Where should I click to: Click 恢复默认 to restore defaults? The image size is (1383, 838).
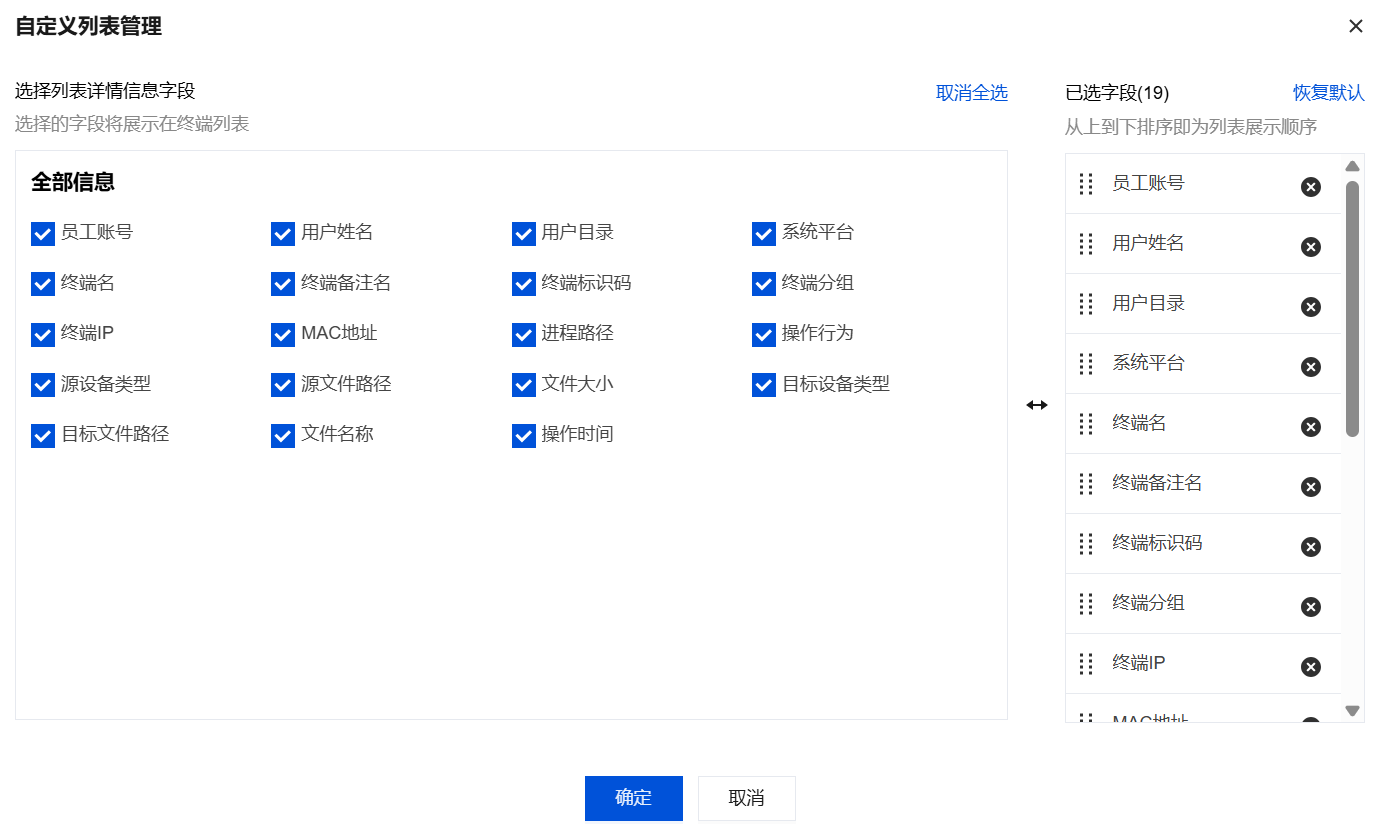pyautogui.click(x=1328, y=93)
